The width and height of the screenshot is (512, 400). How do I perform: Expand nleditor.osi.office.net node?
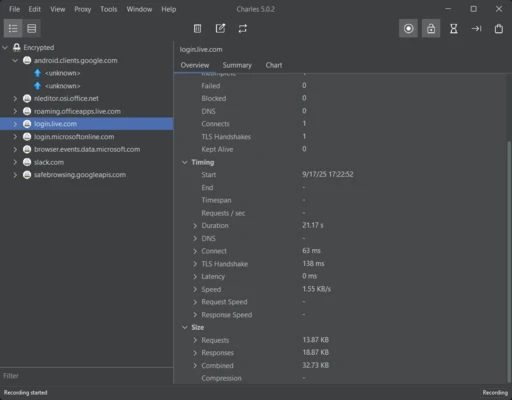click(x=15, y=98)
